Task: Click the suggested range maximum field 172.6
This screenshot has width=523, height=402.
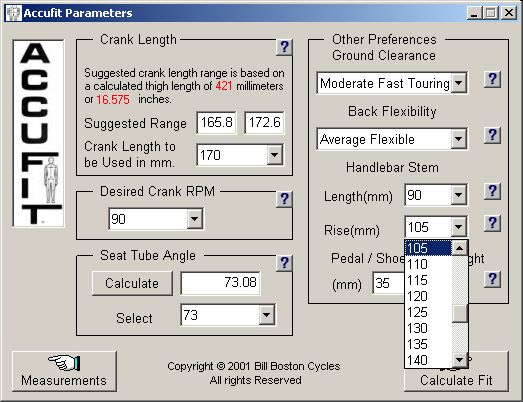Action: coord(264,122)
